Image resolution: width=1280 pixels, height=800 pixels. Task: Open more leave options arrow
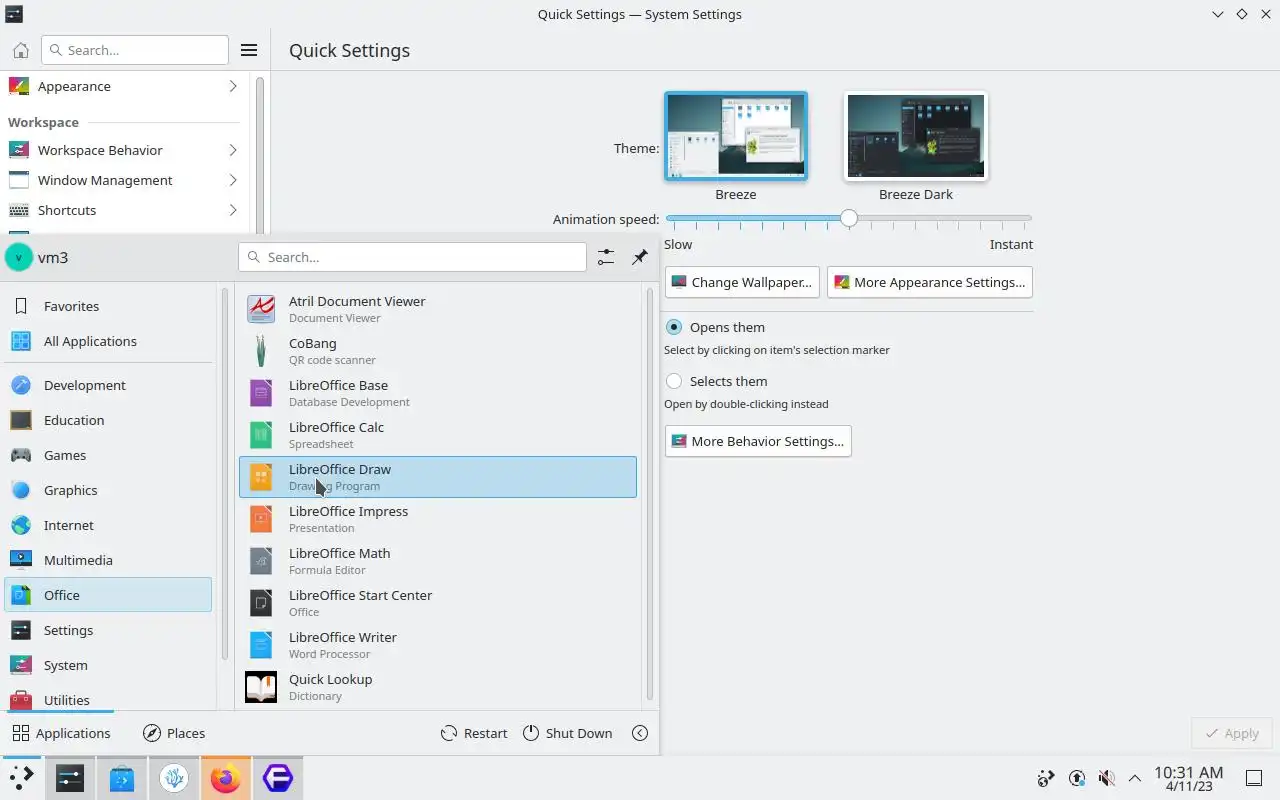click(x=640, y=733)
